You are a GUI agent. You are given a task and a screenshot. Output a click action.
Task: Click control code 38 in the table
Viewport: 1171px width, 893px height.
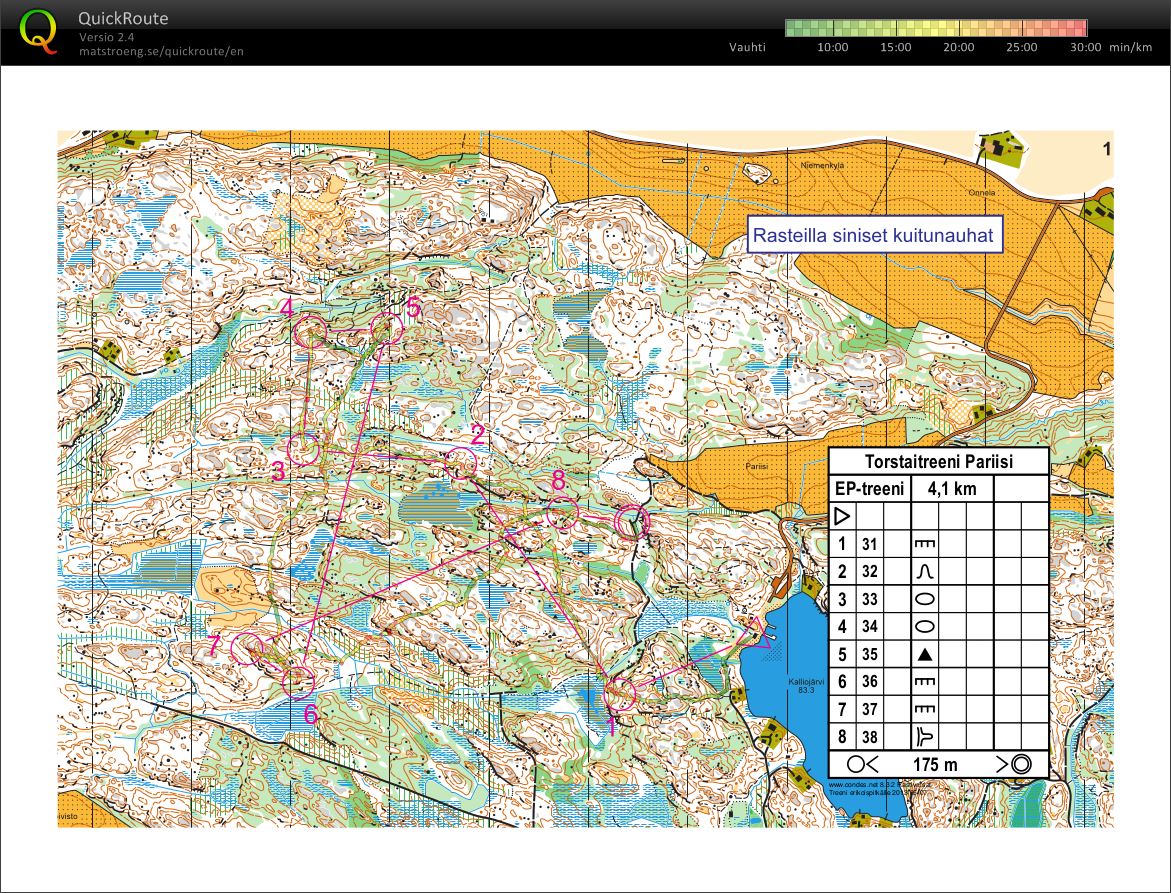tap(869, 738)
